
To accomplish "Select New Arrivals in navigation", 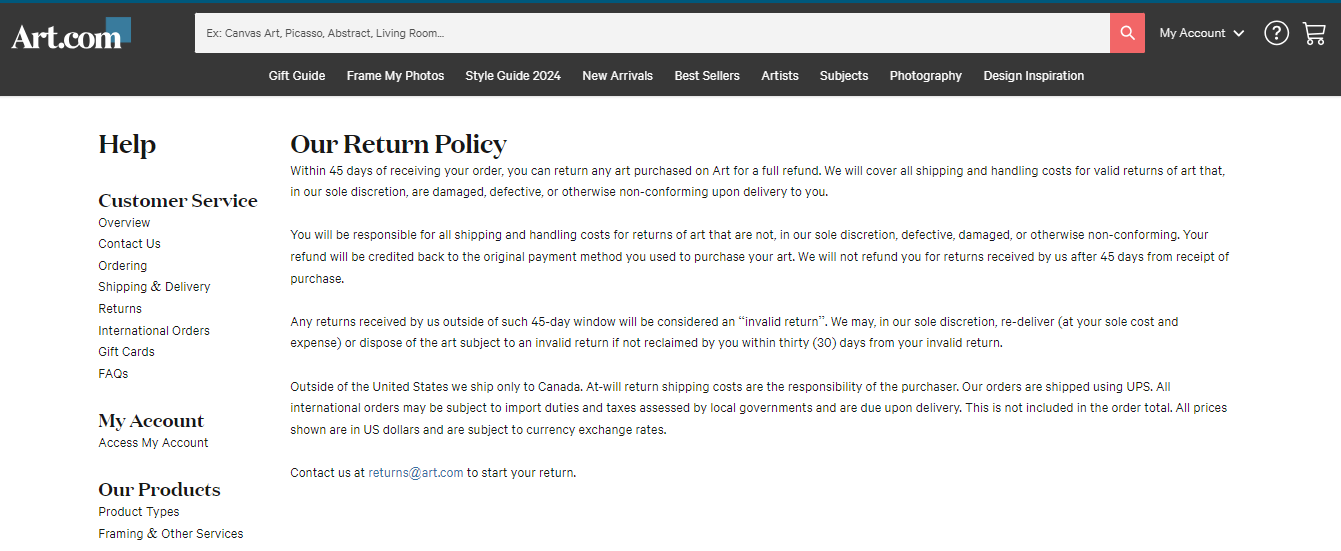I will pyautogui.click(x=617, y=76).
